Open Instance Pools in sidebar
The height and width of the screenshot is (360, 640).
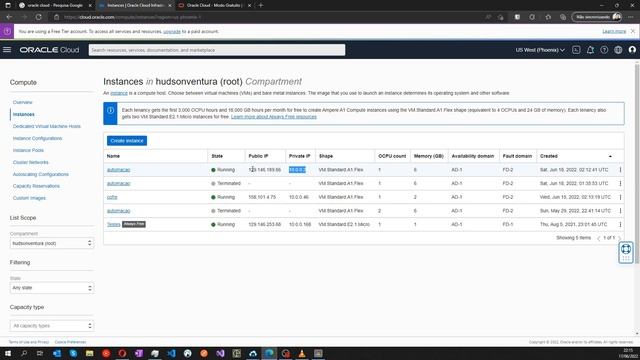tap(28, 150)
